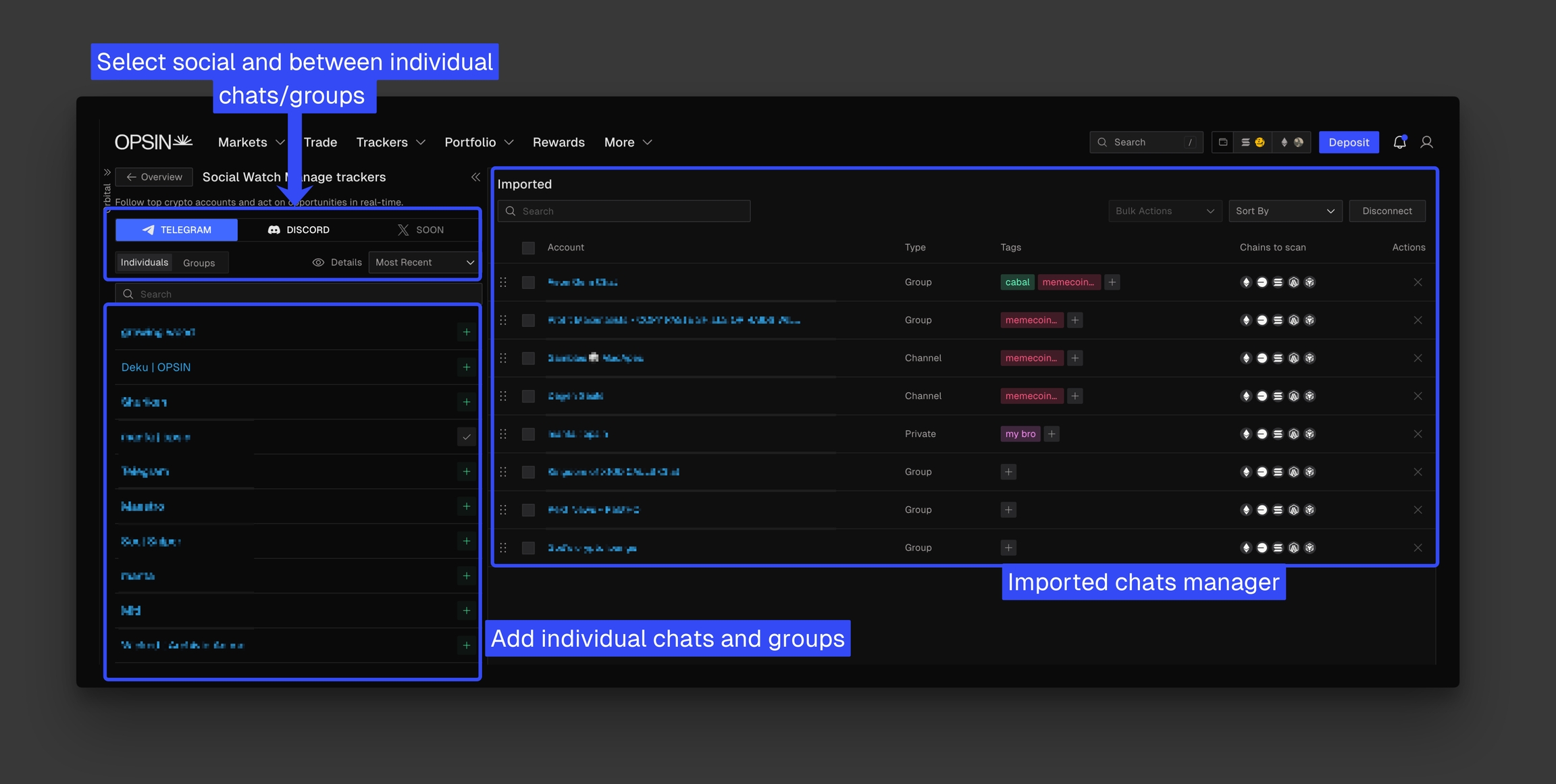
Task: Switch to the Discord tab
Action: (x=299, y=230)
